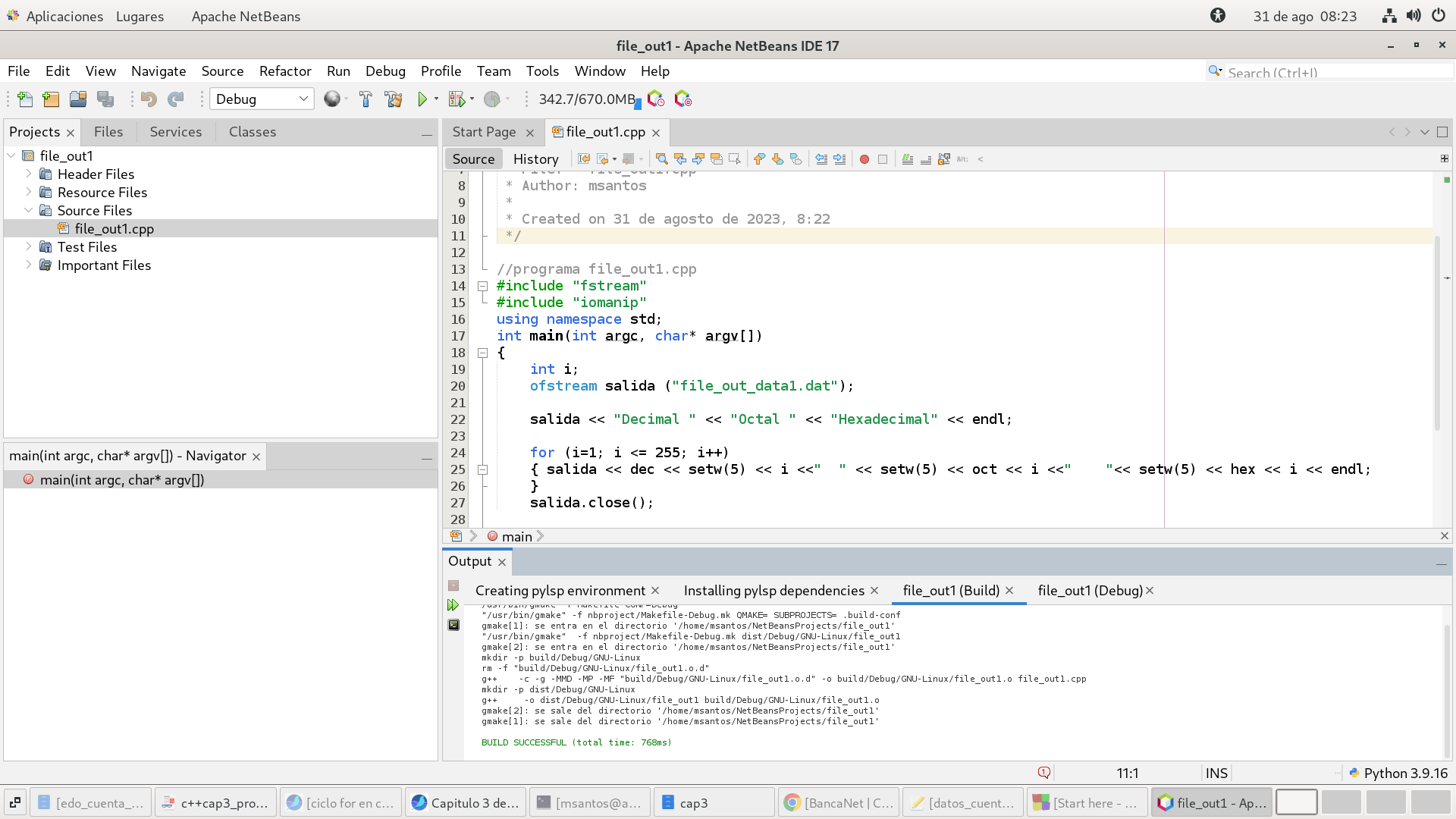1456x819 pixels.
Task: Click the Build Project hammer icon
Action: pos(366,99)
